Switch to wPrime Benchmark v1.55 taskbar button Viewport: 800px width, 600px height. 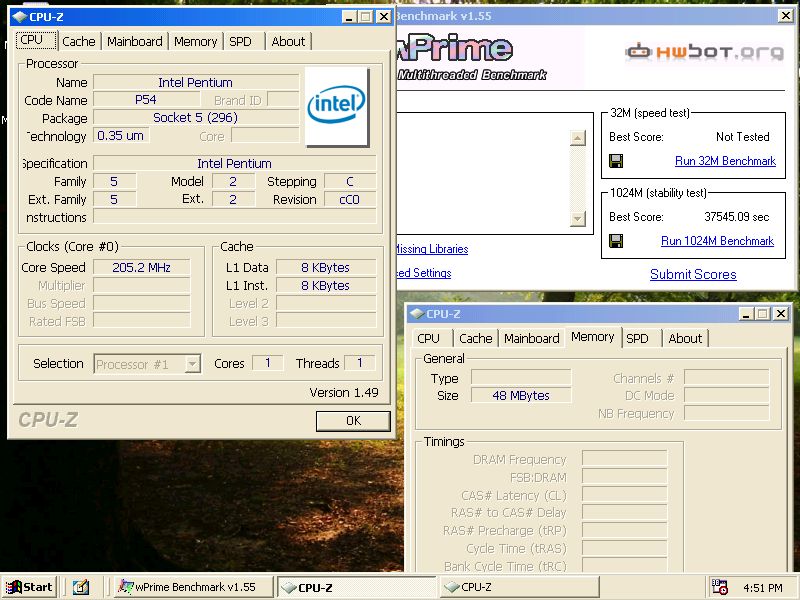coord(193,587)
